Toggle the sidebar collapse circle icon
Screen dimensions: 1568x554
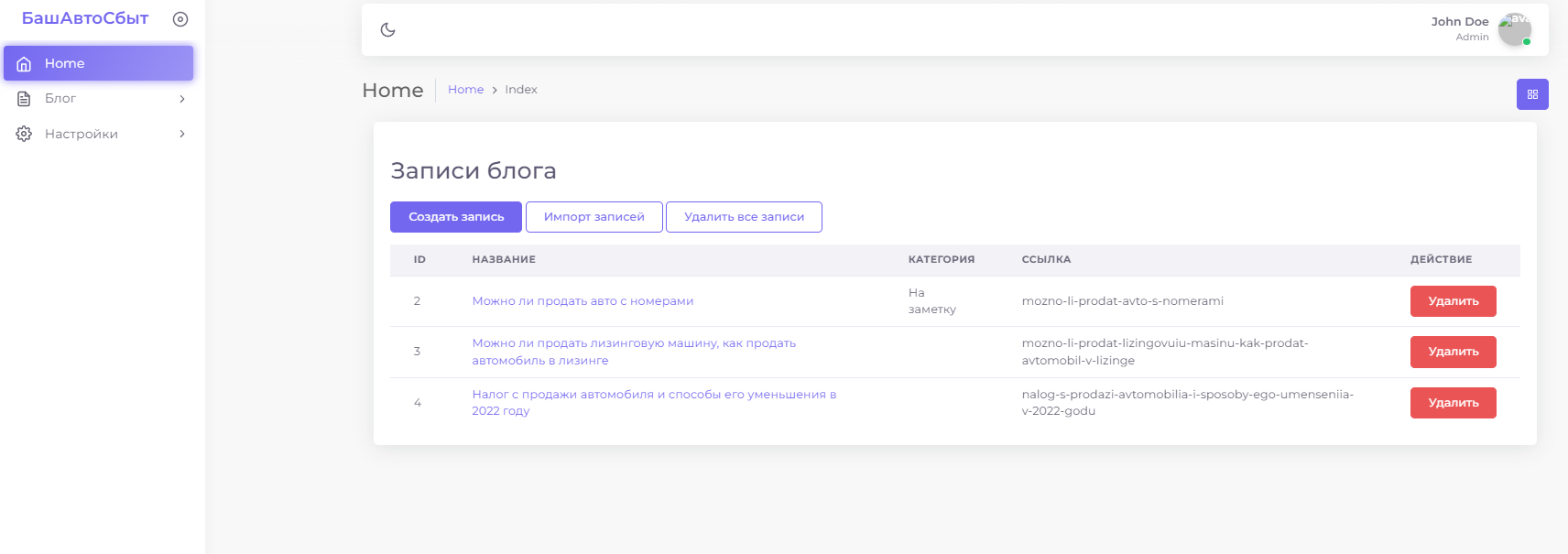pyautogui.click(x=180, y=19)
